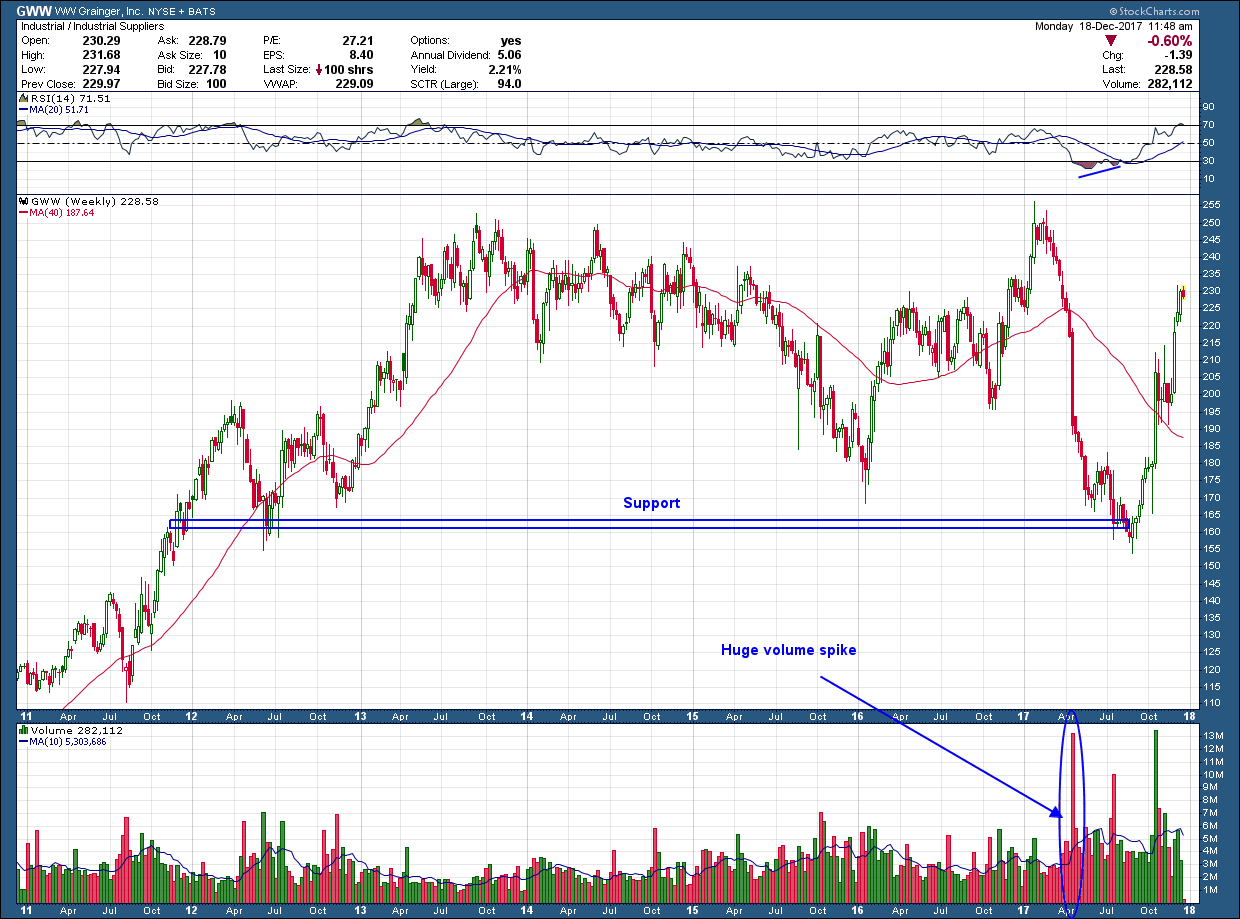Click the Yield value 2.21%
Image resolution: width=1240 pixels, height=919 pixels.
[x=504, y=70]
